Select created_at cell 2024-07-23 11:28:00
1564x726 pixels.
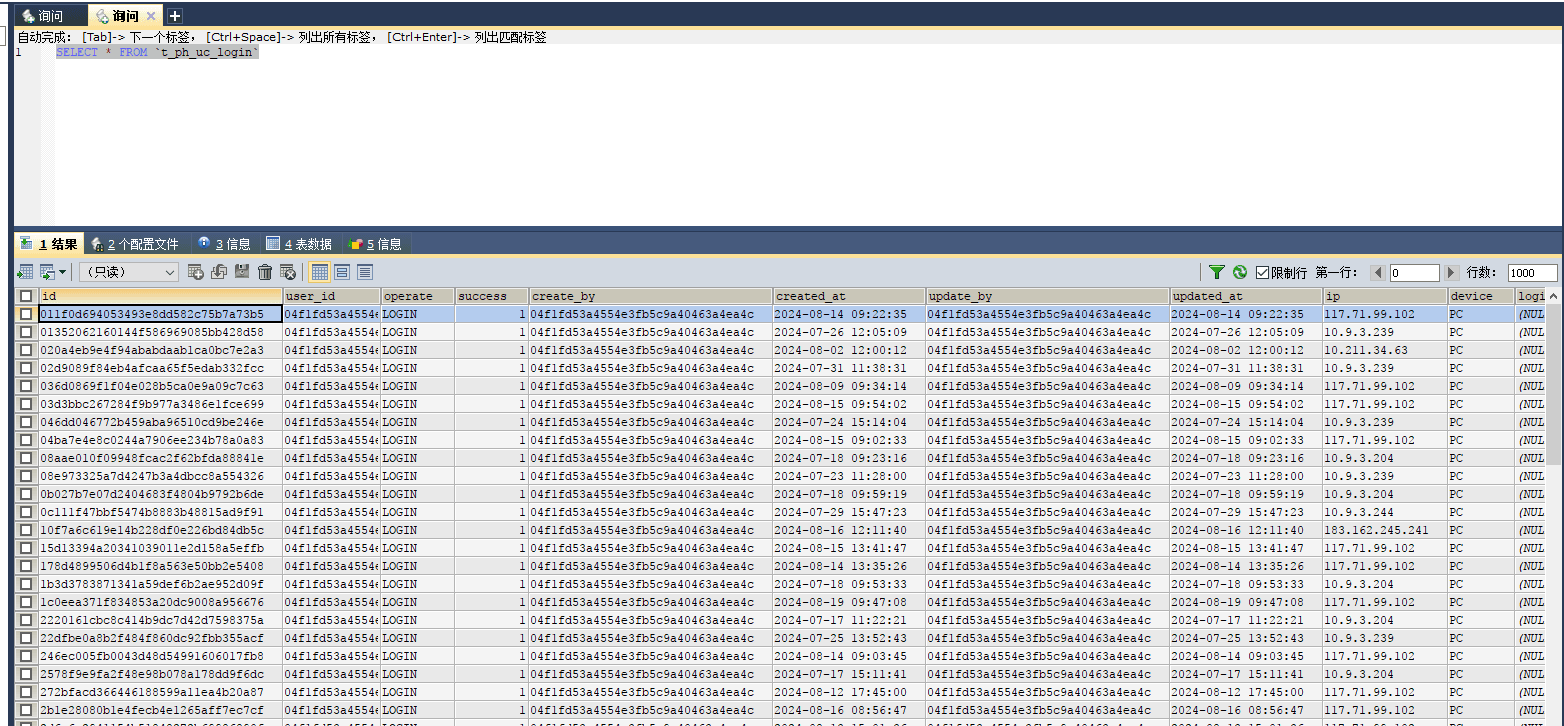849,476
